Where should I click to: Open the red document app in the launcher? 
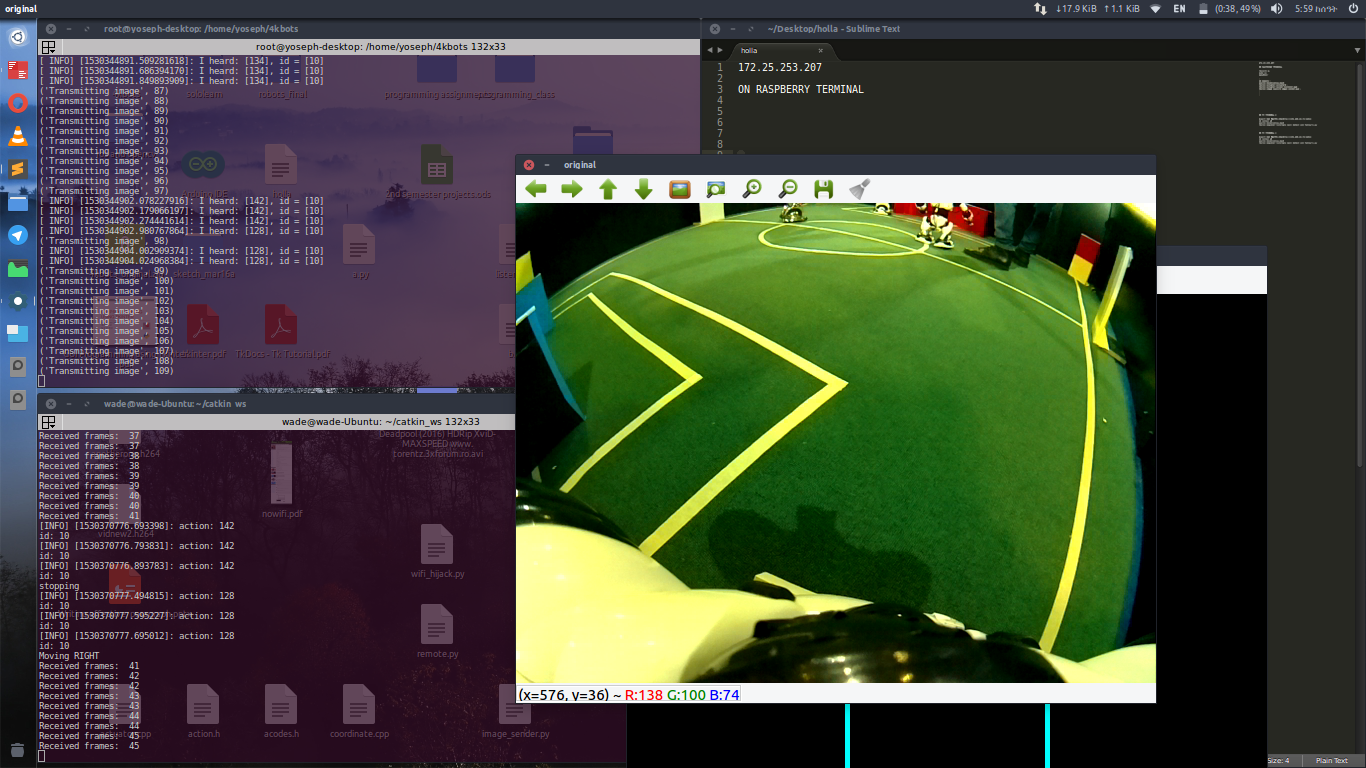point(18,70)
